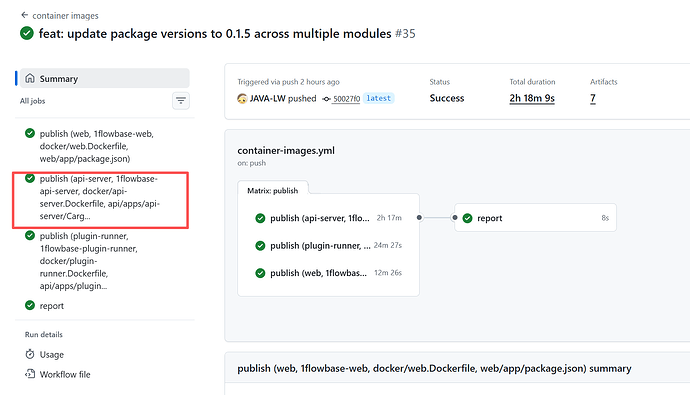Image resolution: width=690 pixels, height=395 pixels.
Task: Click the run number #35
Action: pos(405,33)
